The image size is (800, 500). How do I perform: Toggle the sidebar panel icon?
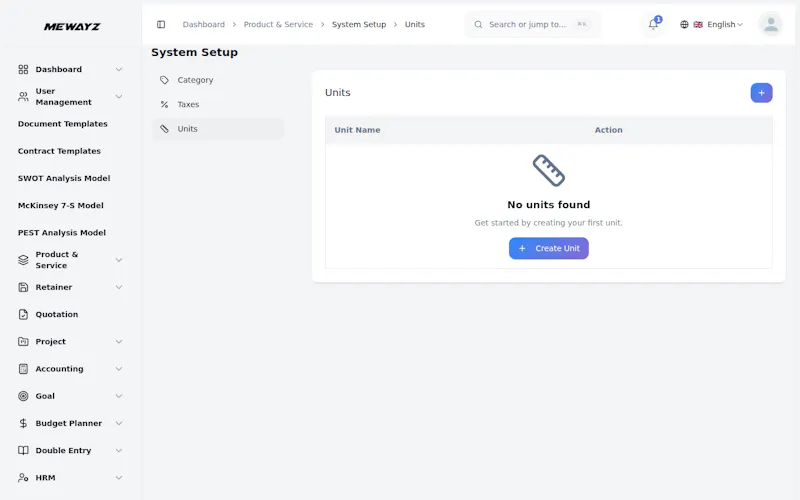pyautogui.click(x=161, y=24)
